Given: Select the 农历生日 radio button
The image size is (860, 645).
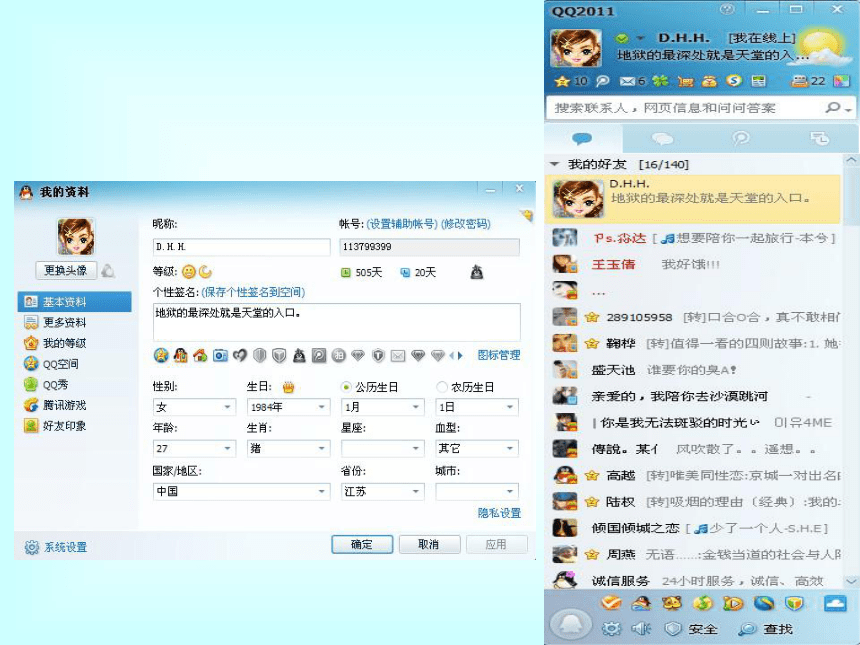Looking at the screenshot, I should 442,387.
